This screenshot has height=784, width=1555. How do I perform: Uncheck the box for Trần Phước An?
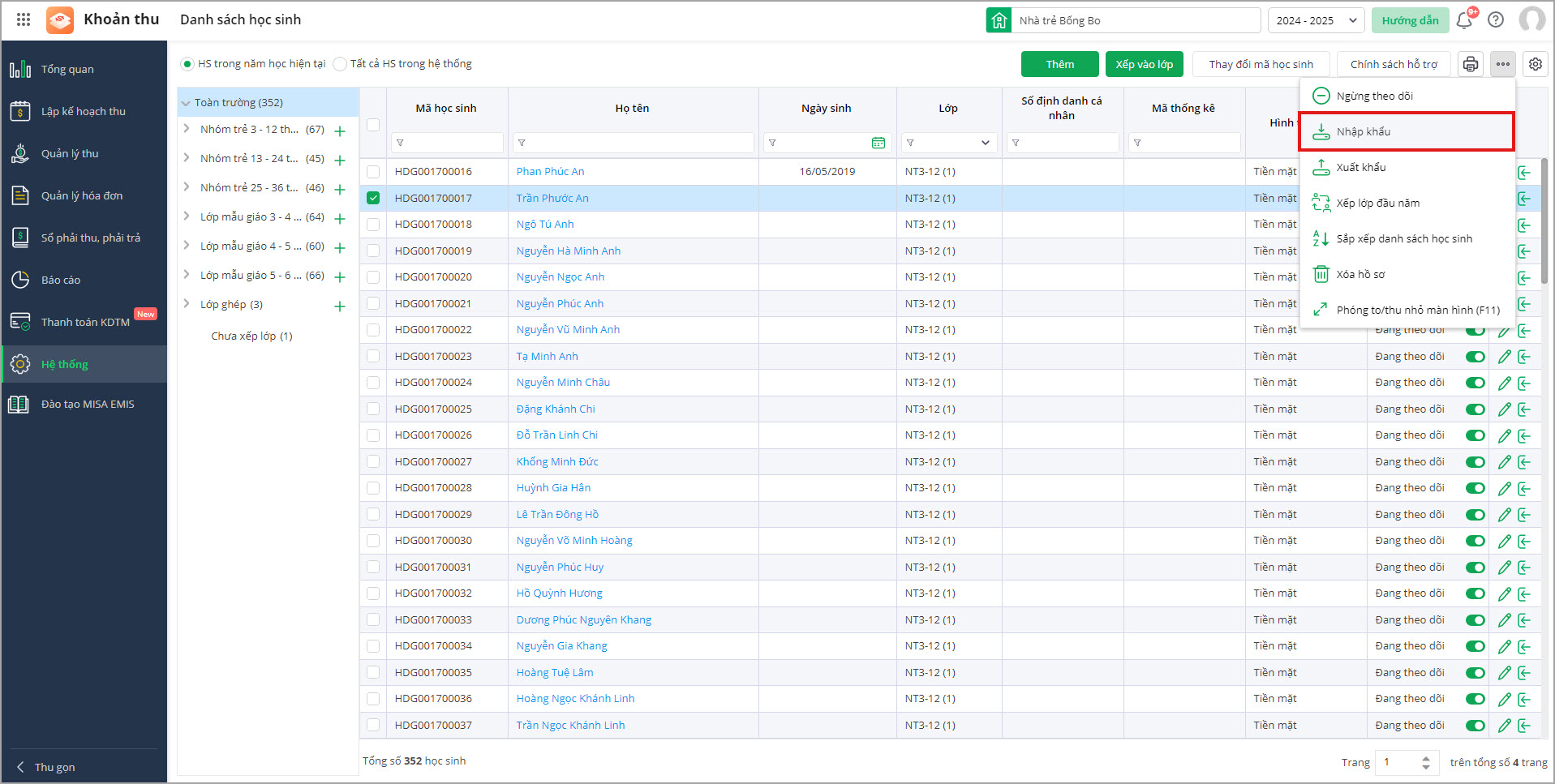[x=373, y=198]
